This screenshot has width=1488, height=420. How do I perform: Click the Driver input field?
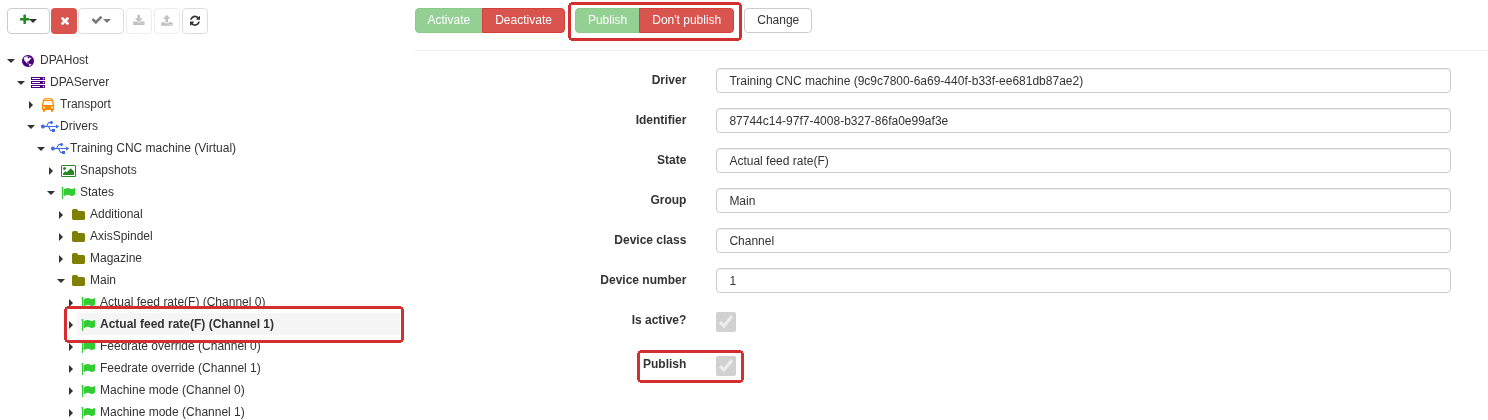(1083, 81)
